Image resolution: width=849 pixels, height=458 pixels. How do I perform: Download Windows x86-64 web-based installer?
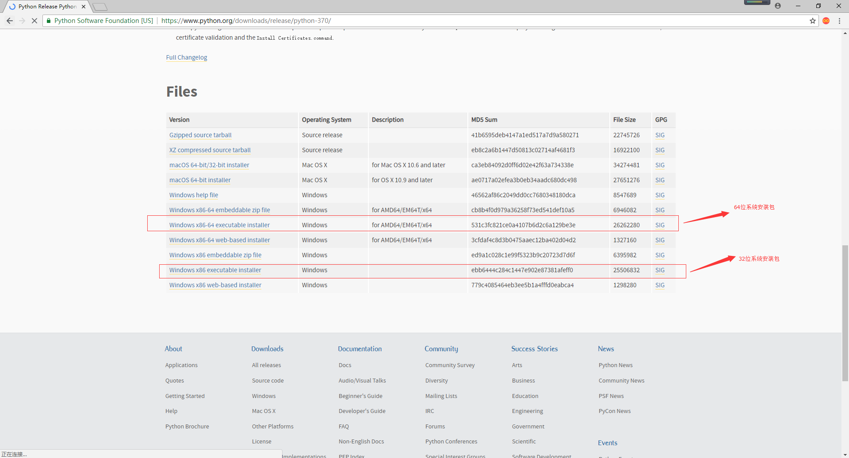pos(219,240)
